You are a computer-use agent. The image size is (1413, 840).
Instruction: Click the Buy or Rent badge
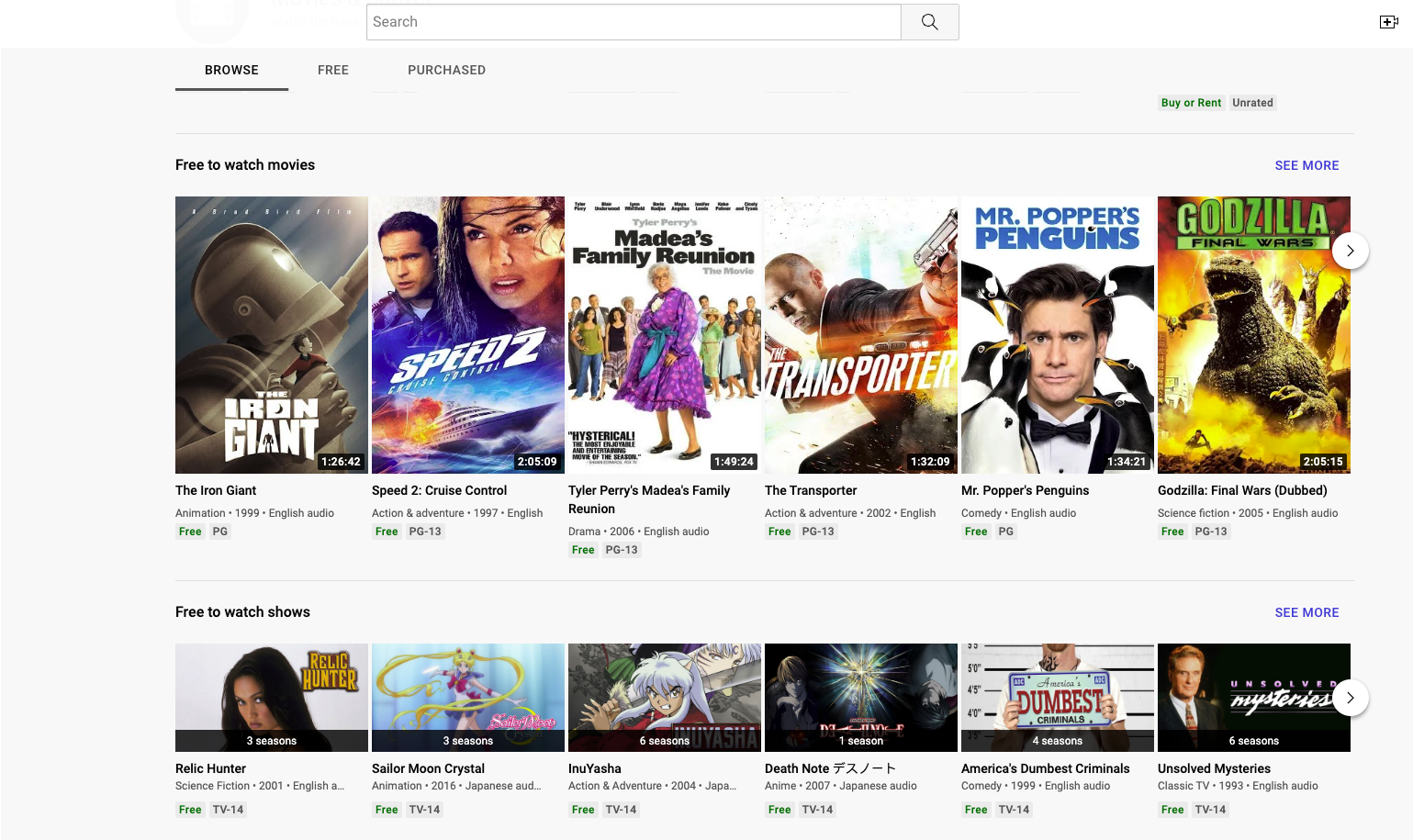(1191, 103)
